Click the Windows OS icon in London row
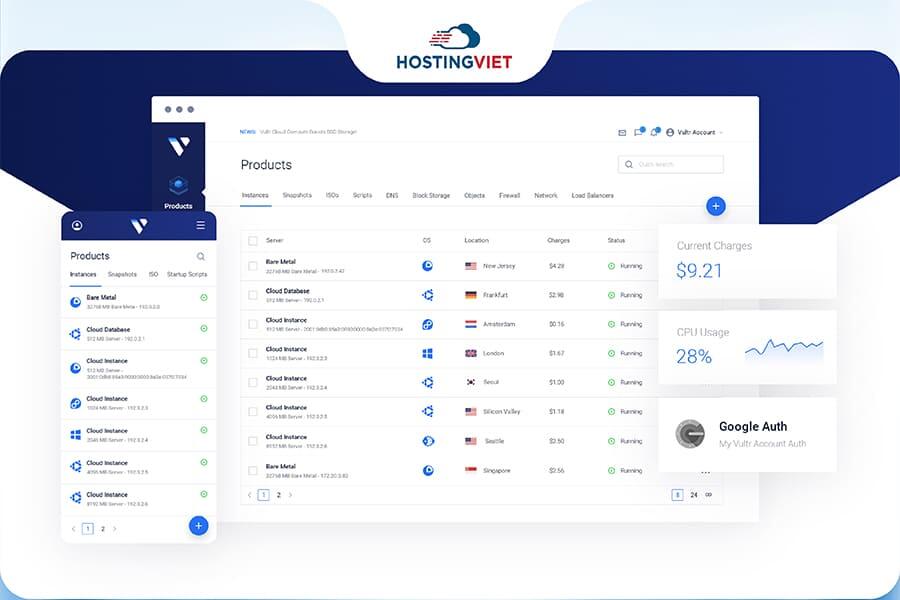The image size is (900, 600). pyautogui.click(x=428, y=354)
